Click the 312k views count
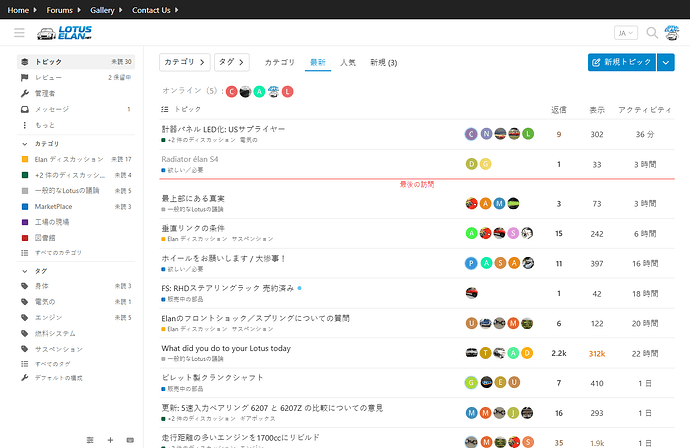 (x=597, y=353)
